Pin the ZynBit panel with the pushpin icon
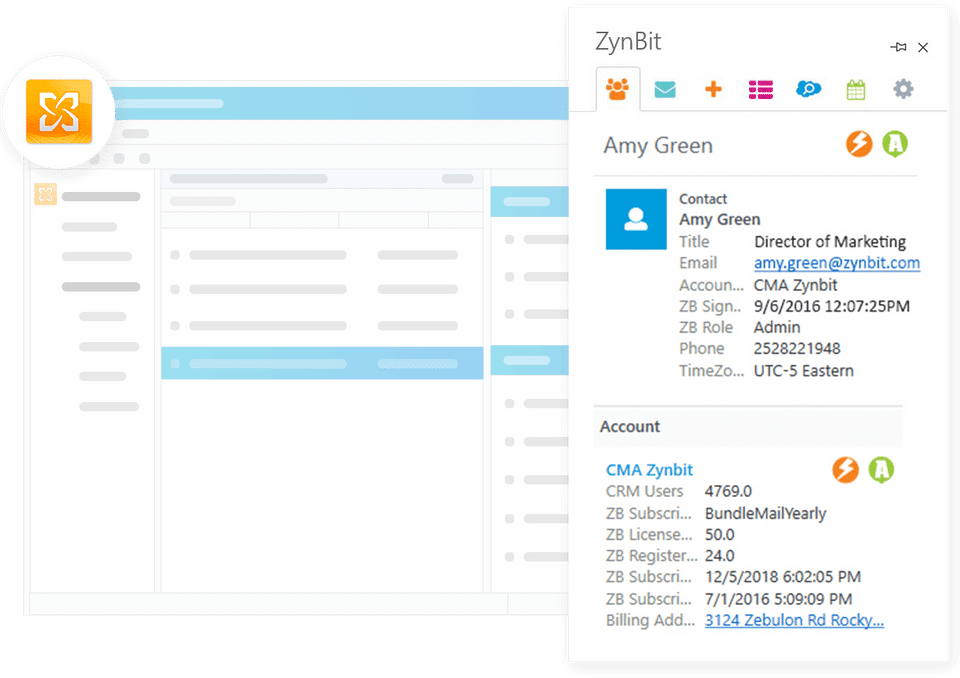The image size is (960, 678). click(898, 47)
